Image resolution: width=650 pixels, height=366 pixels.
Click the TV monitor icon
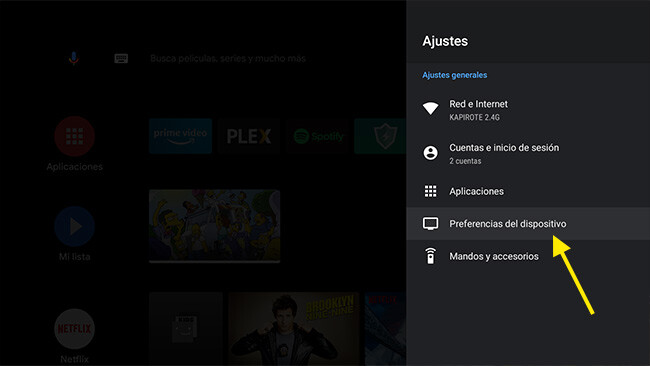(x=430, y=224)
